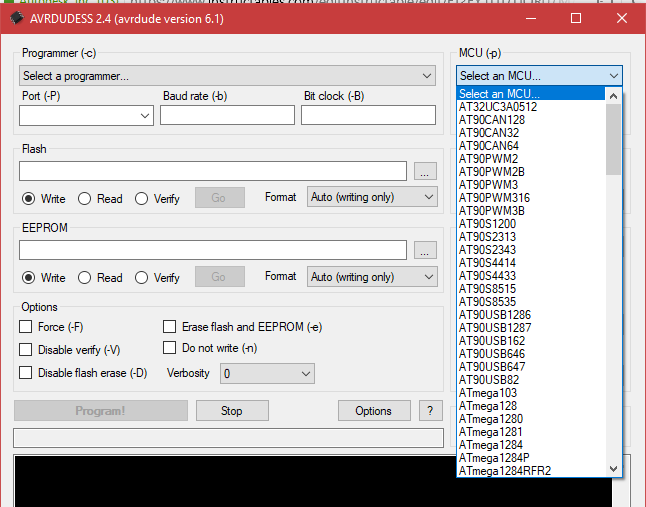The height and width of the screenshot is (507, 646).
Task: Open the Options dialog button
Action: [374, 411]
